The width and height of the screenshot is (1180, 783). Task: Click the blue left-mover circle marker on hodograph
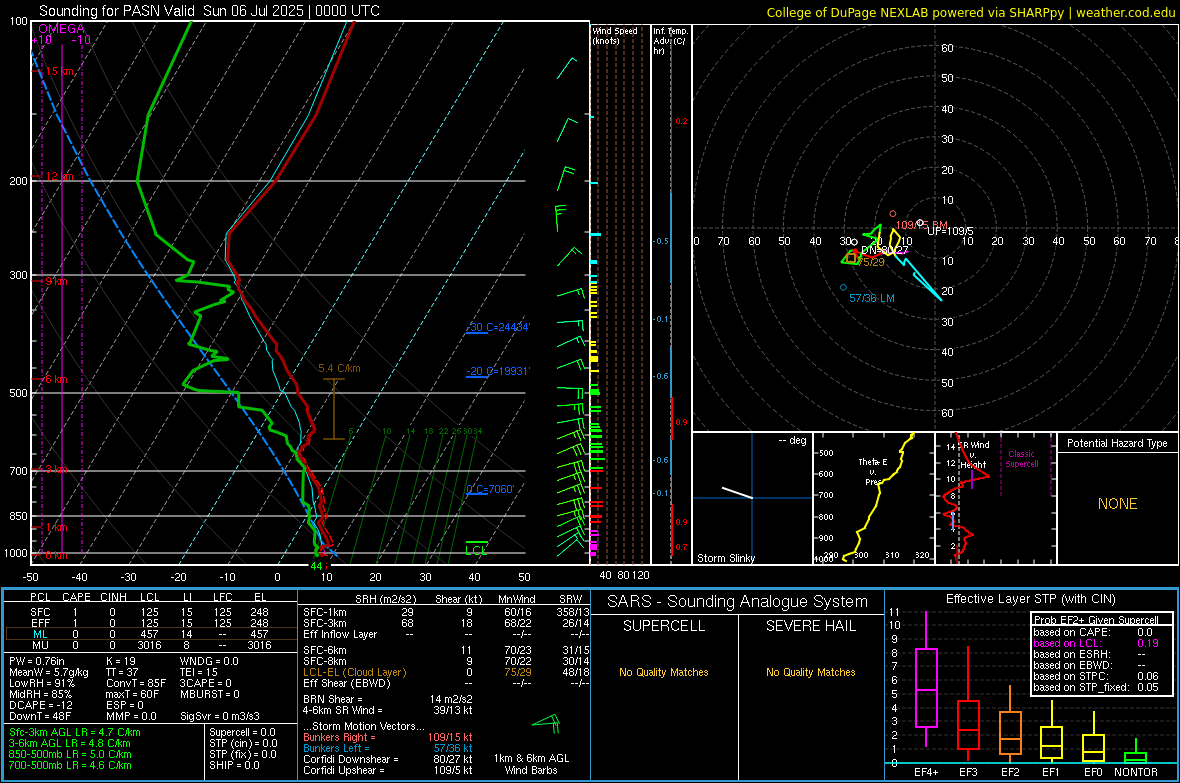click(844, 288)
